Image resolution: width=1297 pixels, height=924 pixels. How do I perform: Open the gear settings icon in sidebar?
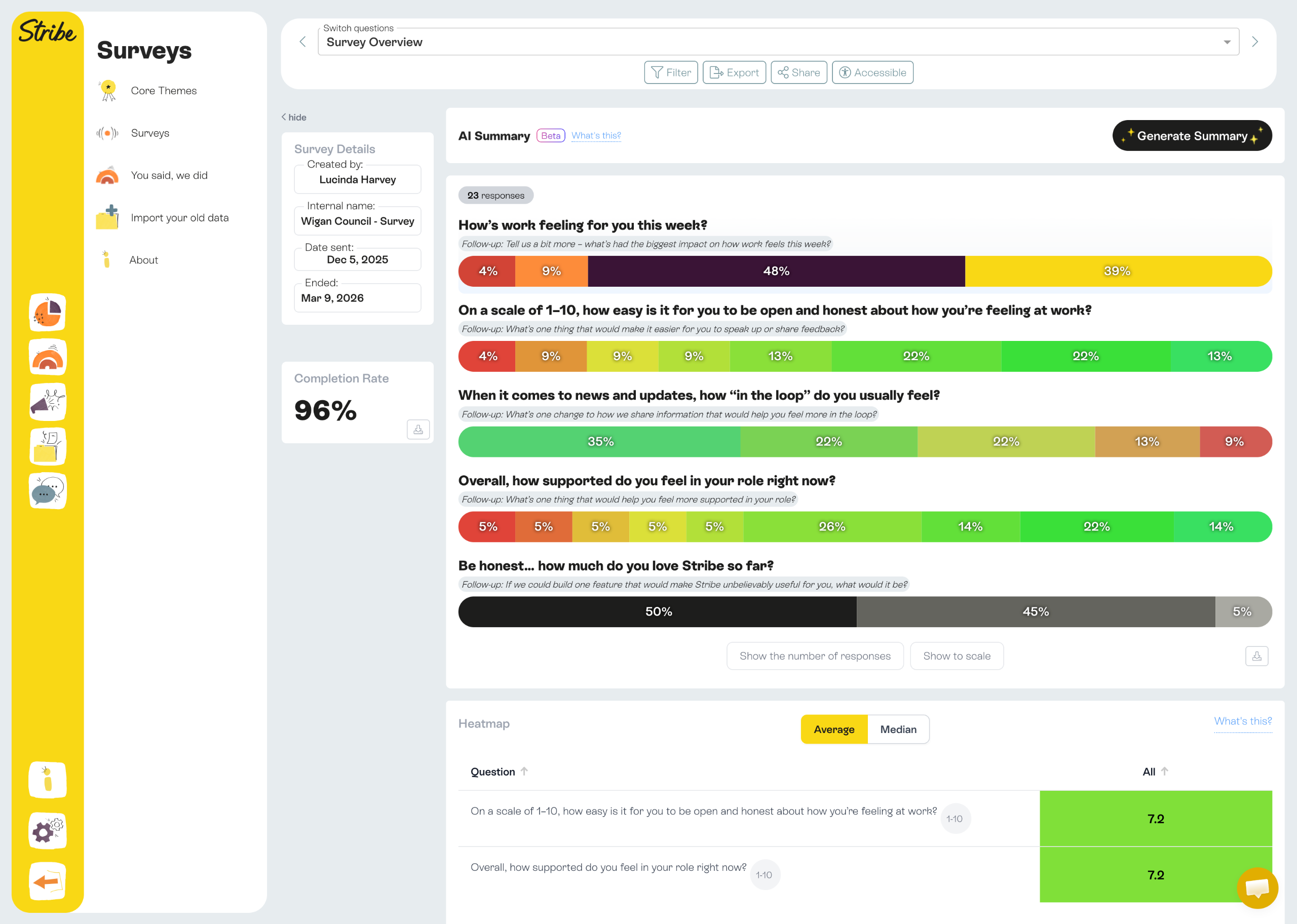click(x=48, y=831)
